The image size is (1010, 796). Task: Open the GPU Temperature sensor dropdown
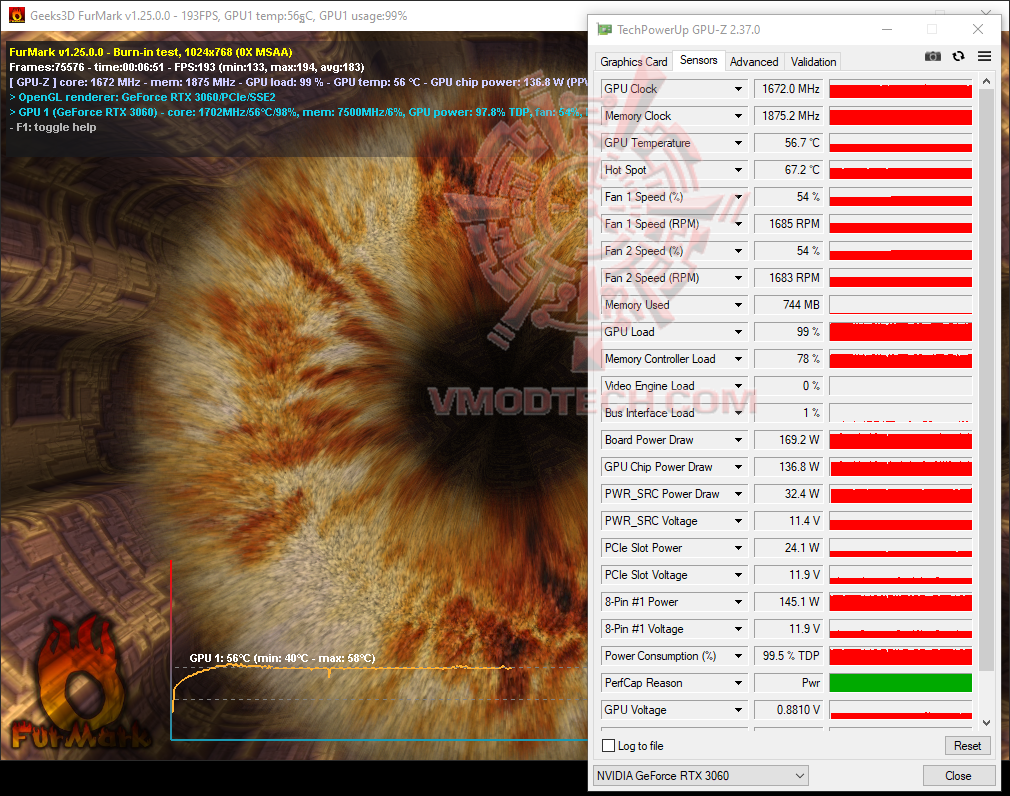(x=738, y=143)
